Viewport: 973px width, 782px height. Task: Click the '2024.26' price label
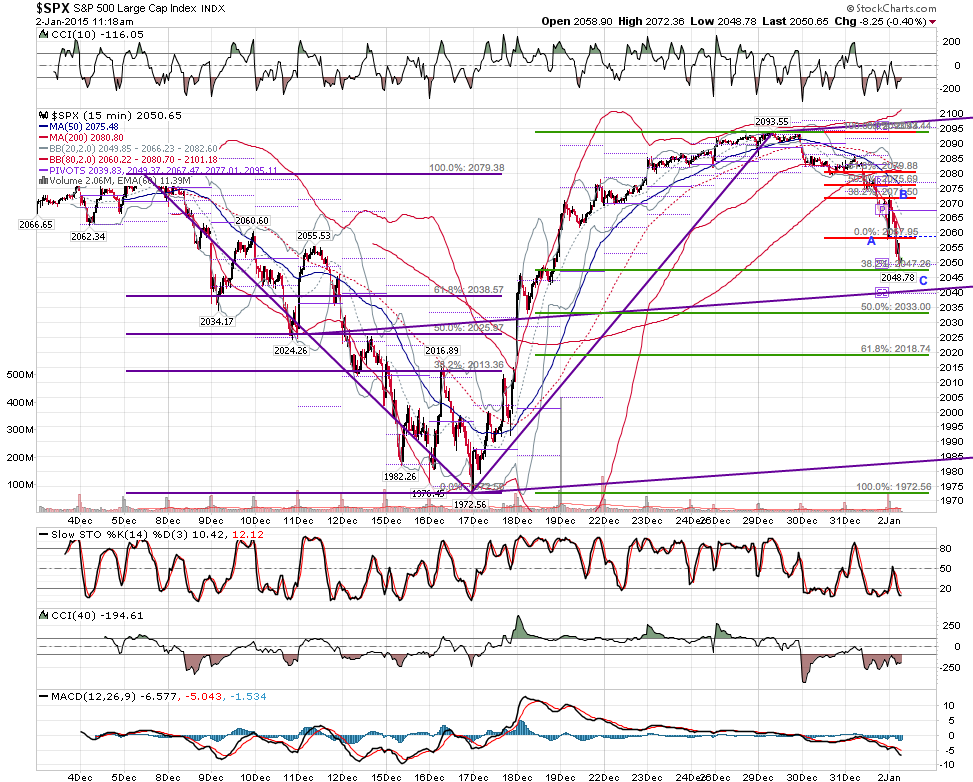291,351
